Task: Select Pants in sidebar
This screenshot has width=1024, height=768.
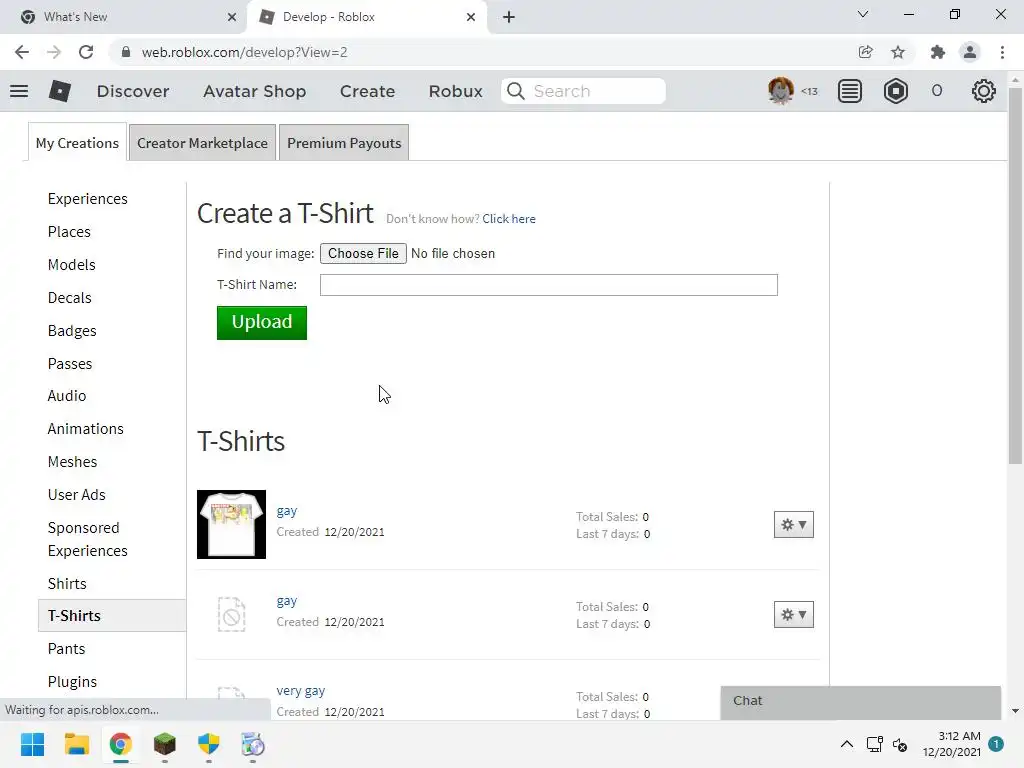Action: pyautogui.click(x=67, y=648)
